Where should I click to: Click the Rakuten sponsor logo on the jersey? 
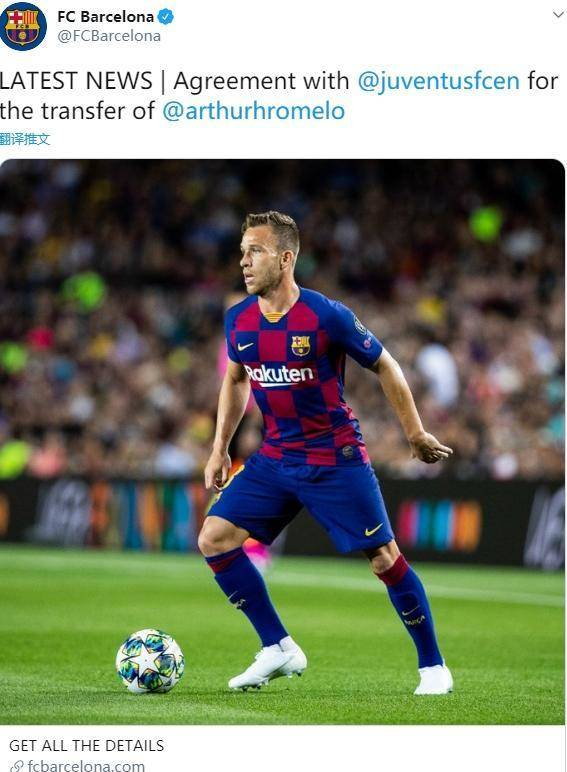[279, 375]
